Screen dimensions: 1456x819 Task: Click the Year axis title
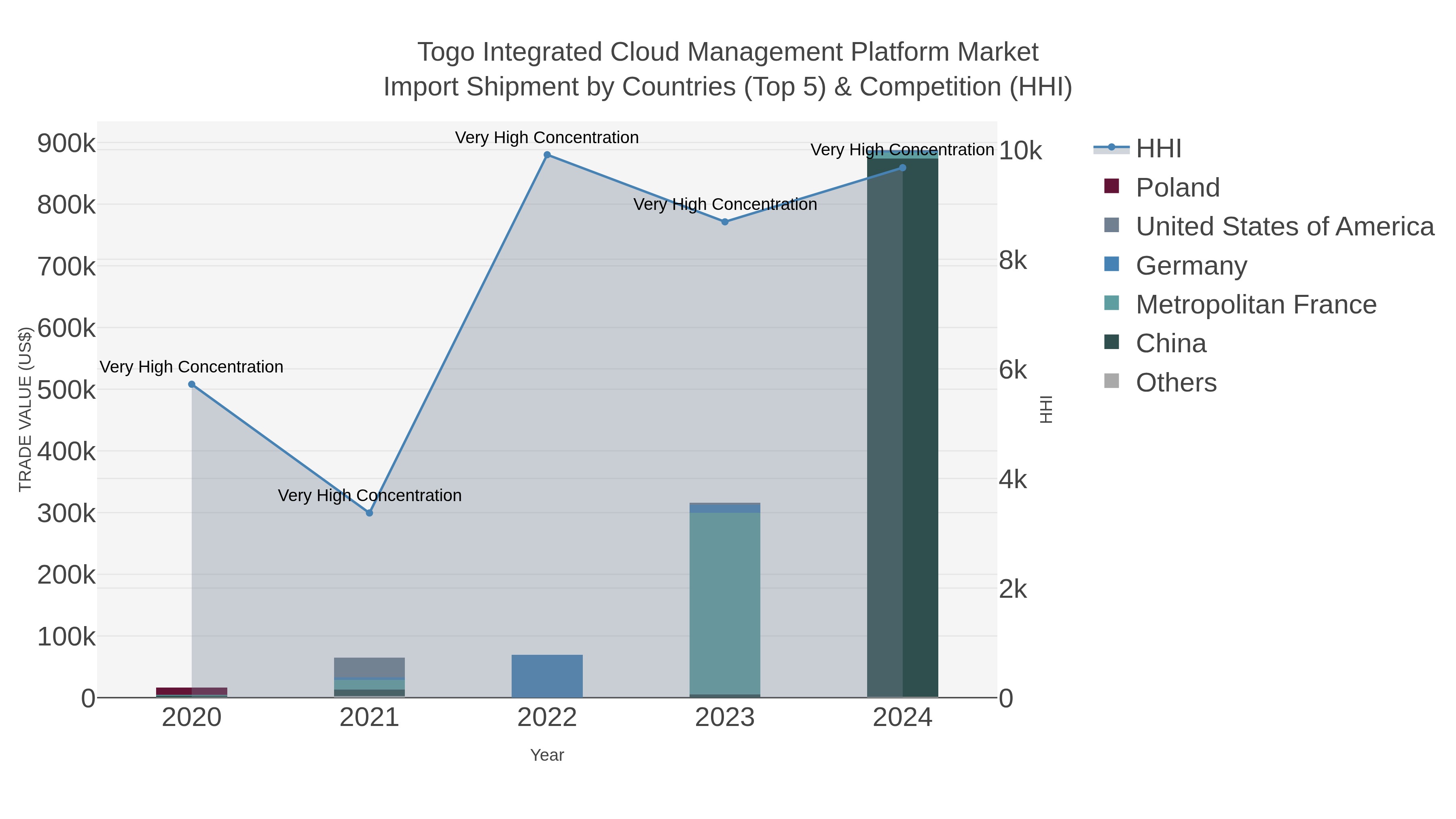[x=547, y=755]
